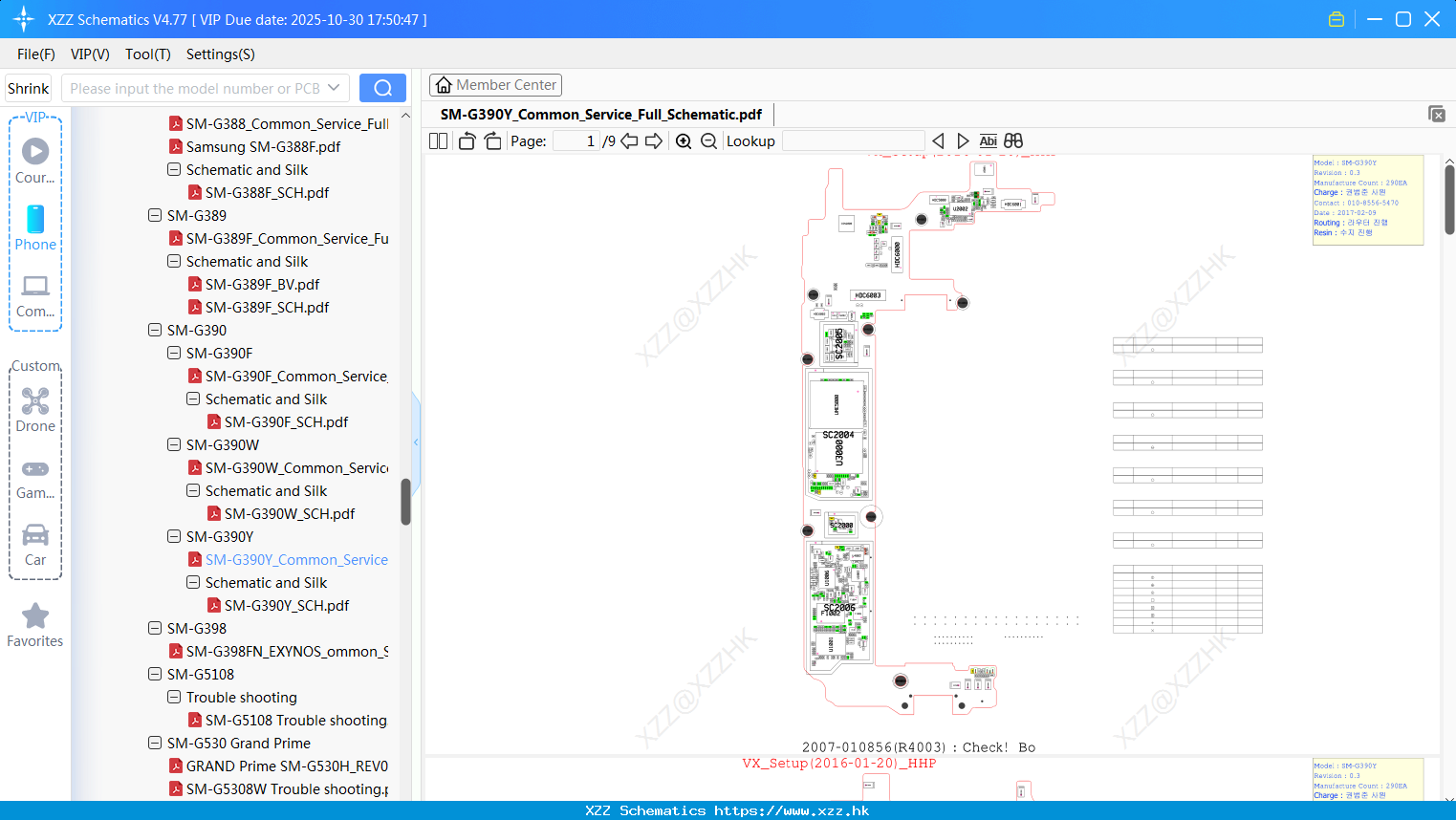This screenshot has height=820, width=1456.
Task: Click the www.xzz.hk link in status bar
Action: click(x=792, y=810)
